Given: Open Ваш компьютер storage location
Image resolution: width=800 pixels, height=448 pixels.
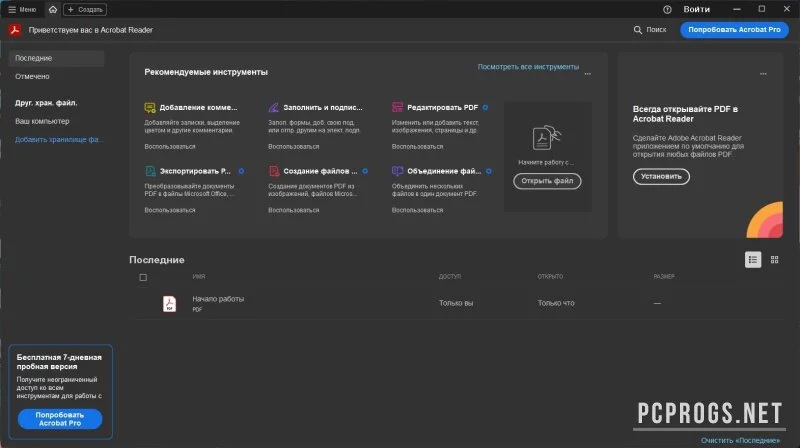Looking at the screenshot, I should tap(42, 121).
